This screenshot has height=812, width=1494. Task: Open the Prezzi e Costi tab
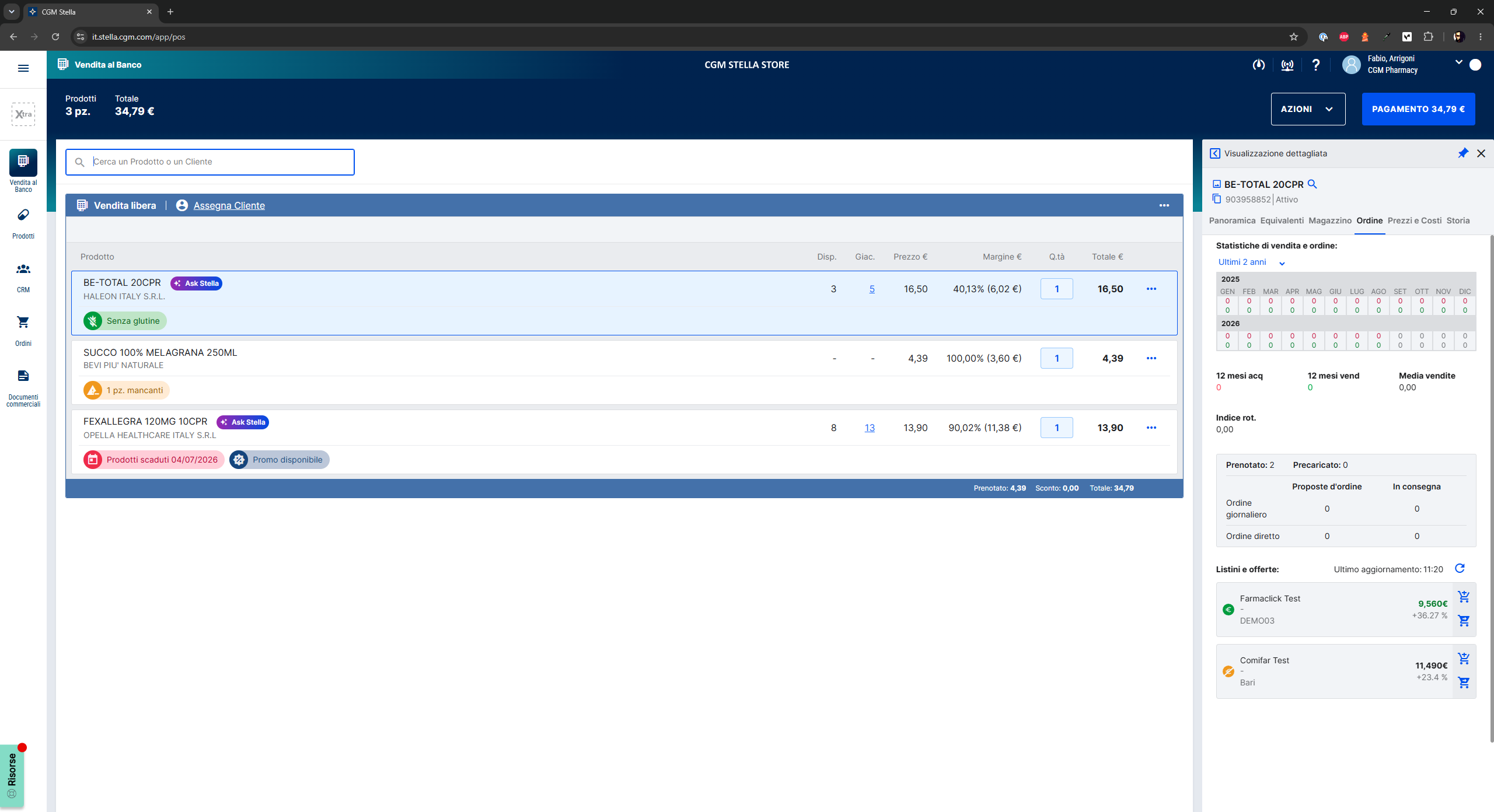[1415, 220]
